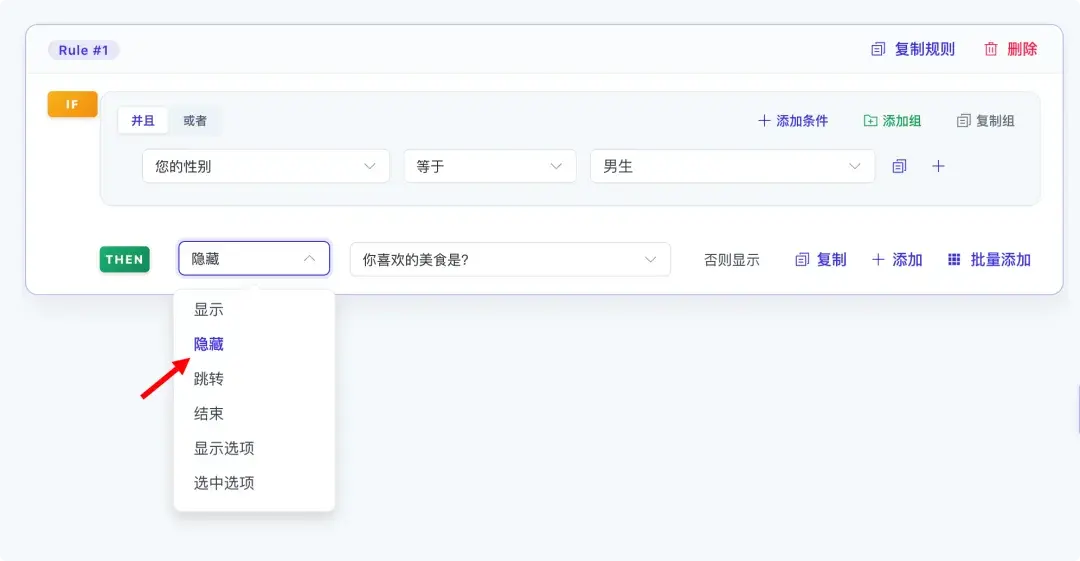
Task: Open the 等于 operator dropdown
Action: pyautogui.click(x=490, y=166)
